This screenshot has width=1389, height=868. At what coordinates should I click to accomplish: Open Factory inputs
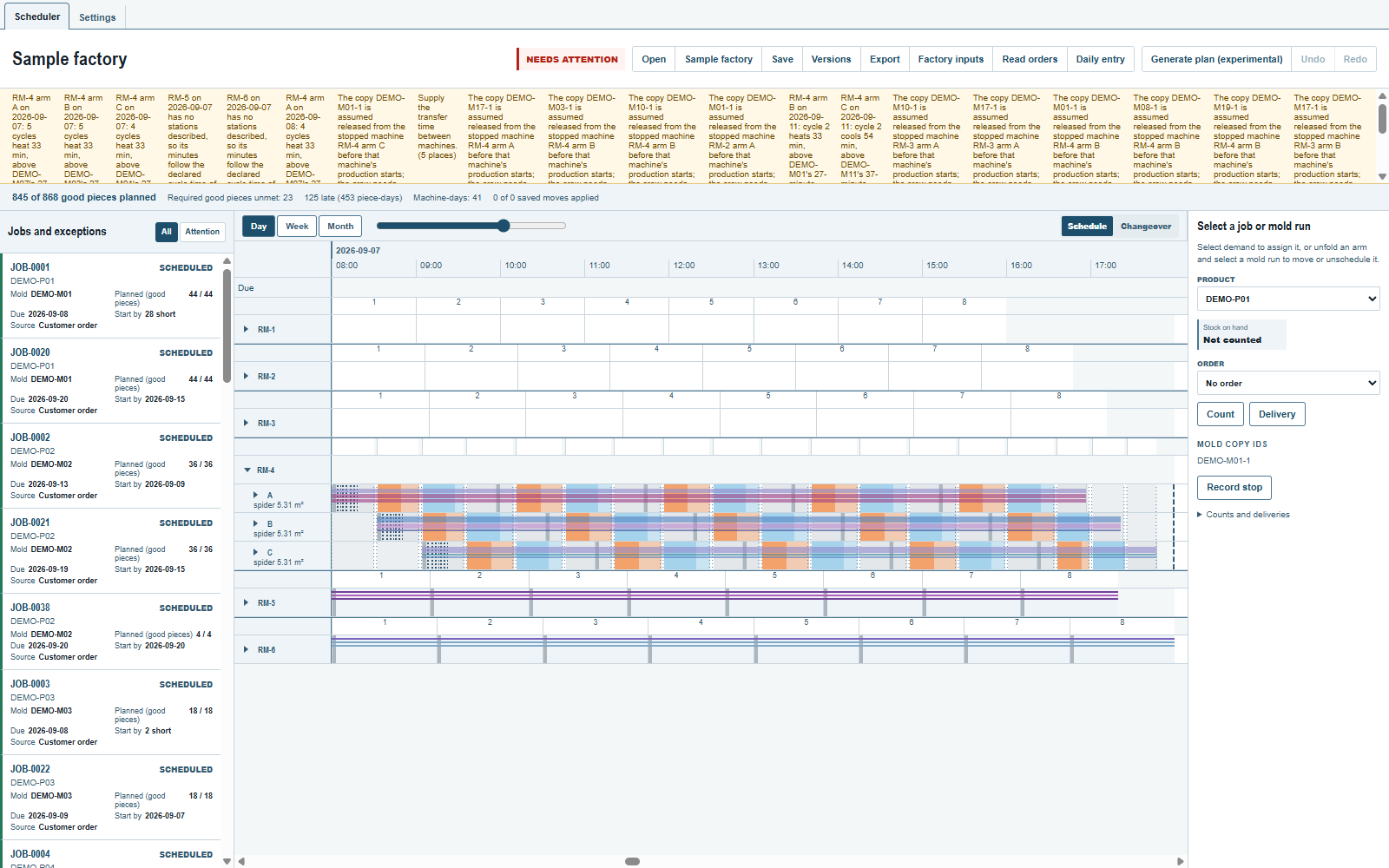click(951, 59)
